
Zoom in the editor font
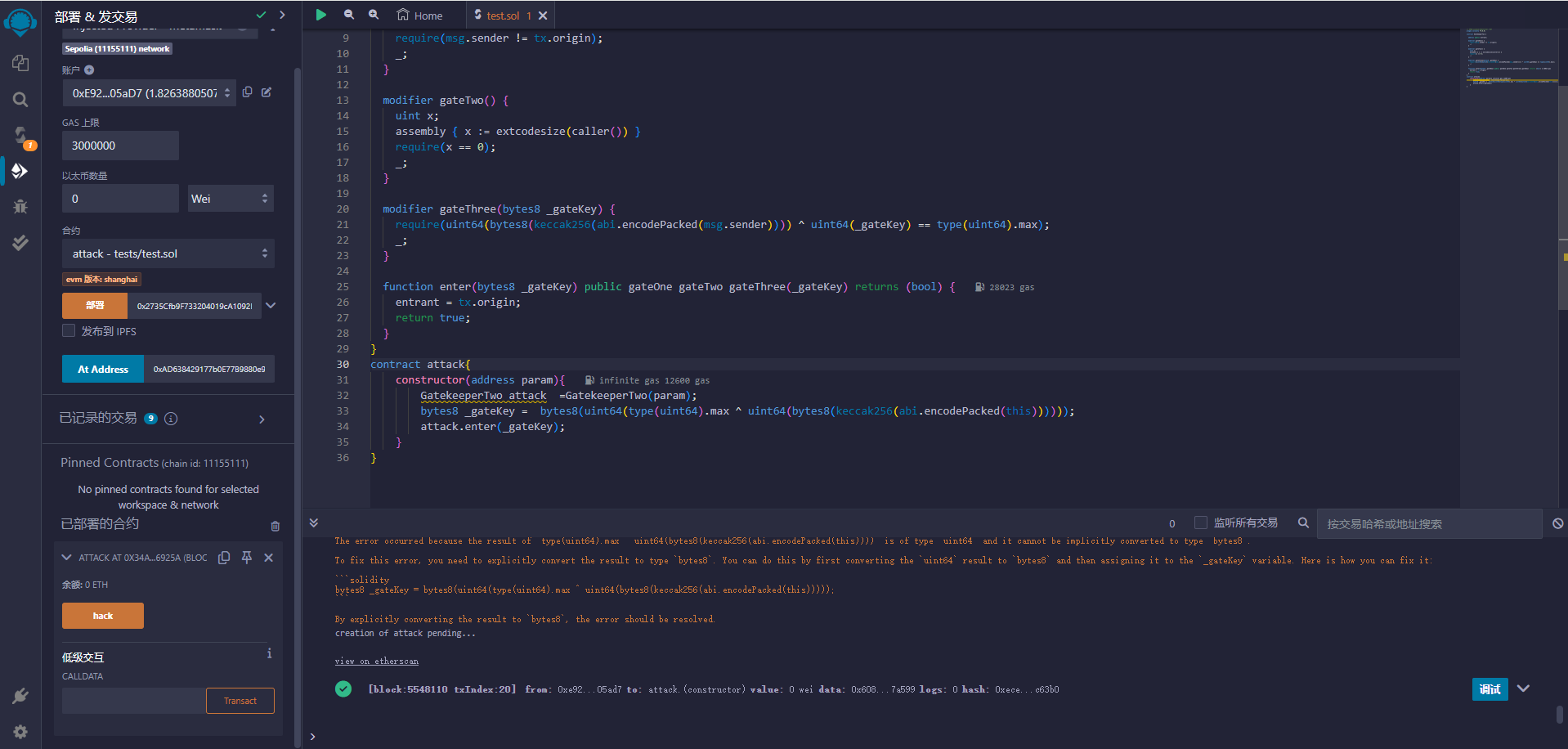tap(374, 15)
